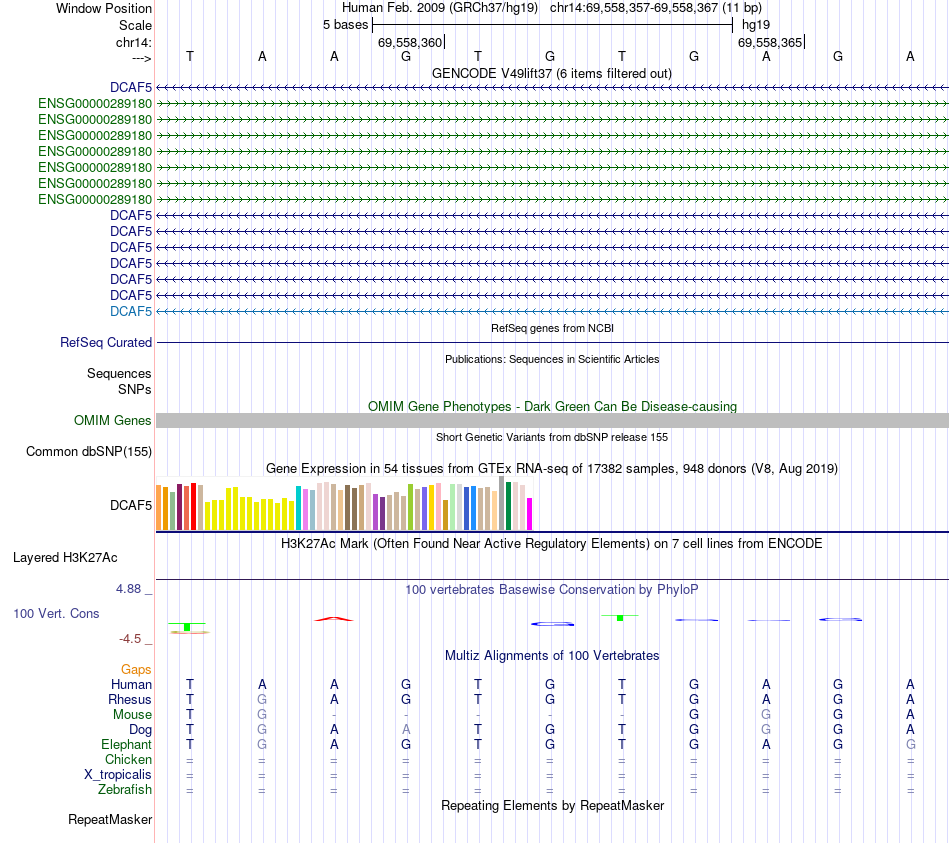The height and width of the screenshot is (843, 950).
Task: Open Publications: Sequences in Scientific Articles title
Action: coord(552,359)
